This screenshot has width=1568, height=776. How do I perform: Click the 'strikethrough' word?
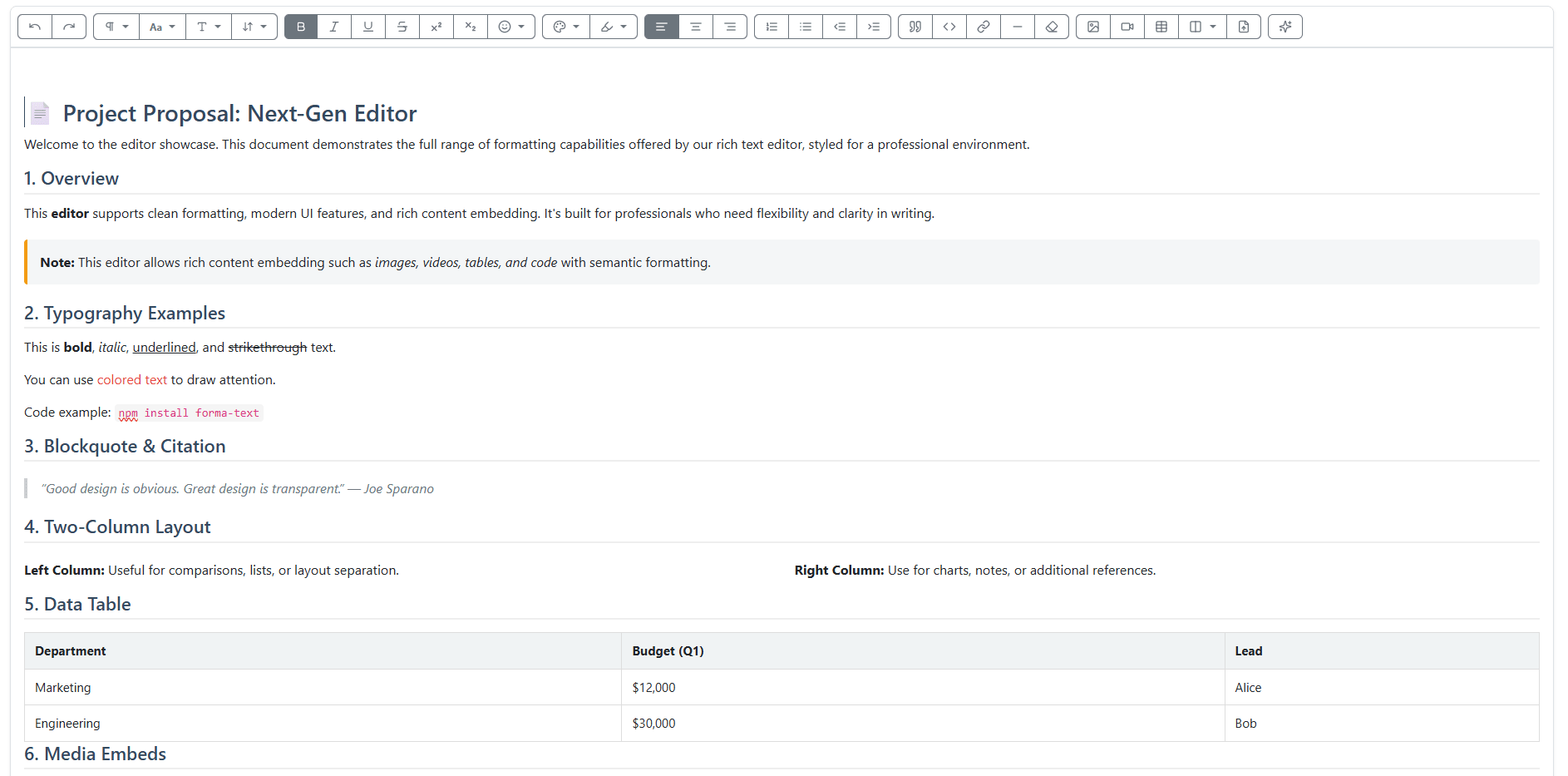coord(268,347)
